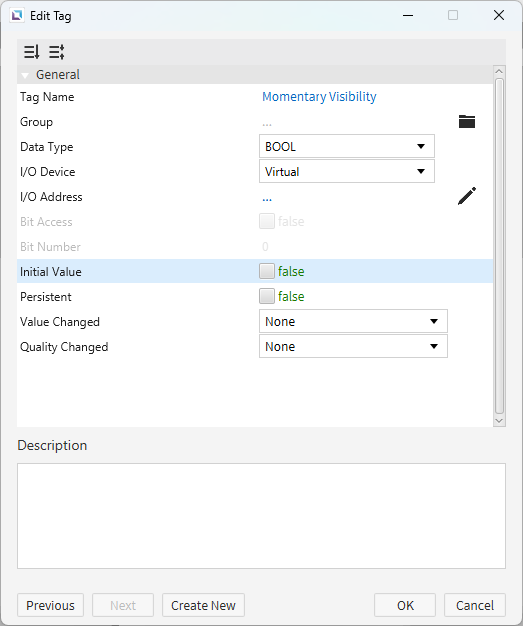Open the I/O Device Virtual dropdown

347,171
